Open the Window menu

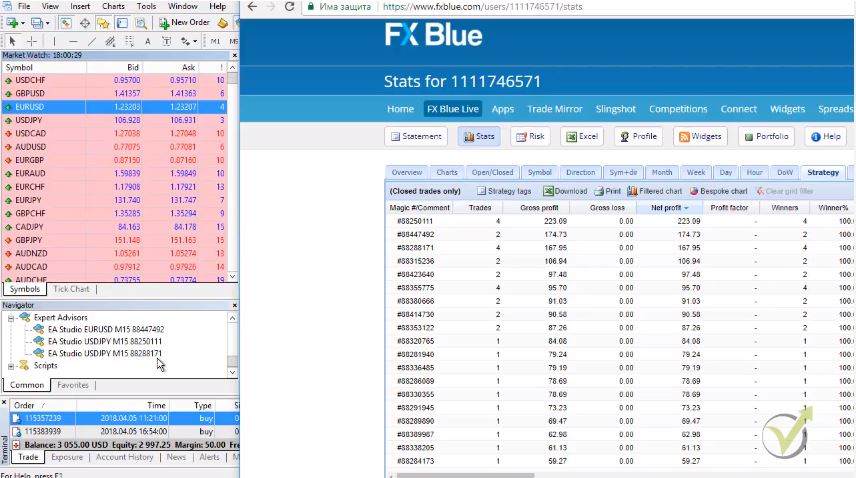pyautogui.click(x=182, y=6)
